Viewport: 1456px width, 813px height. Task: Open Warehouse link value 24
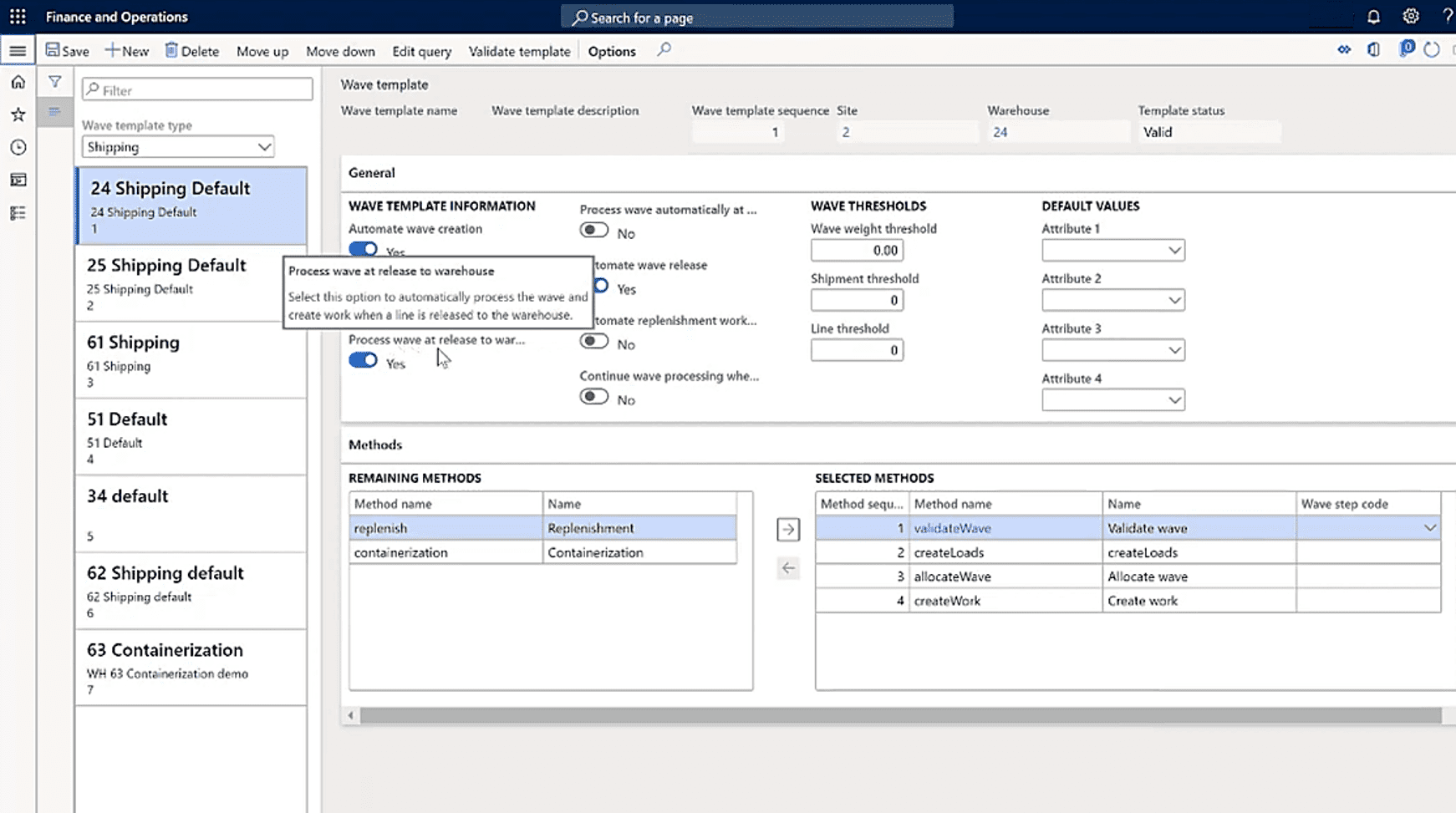[1000, 132]
